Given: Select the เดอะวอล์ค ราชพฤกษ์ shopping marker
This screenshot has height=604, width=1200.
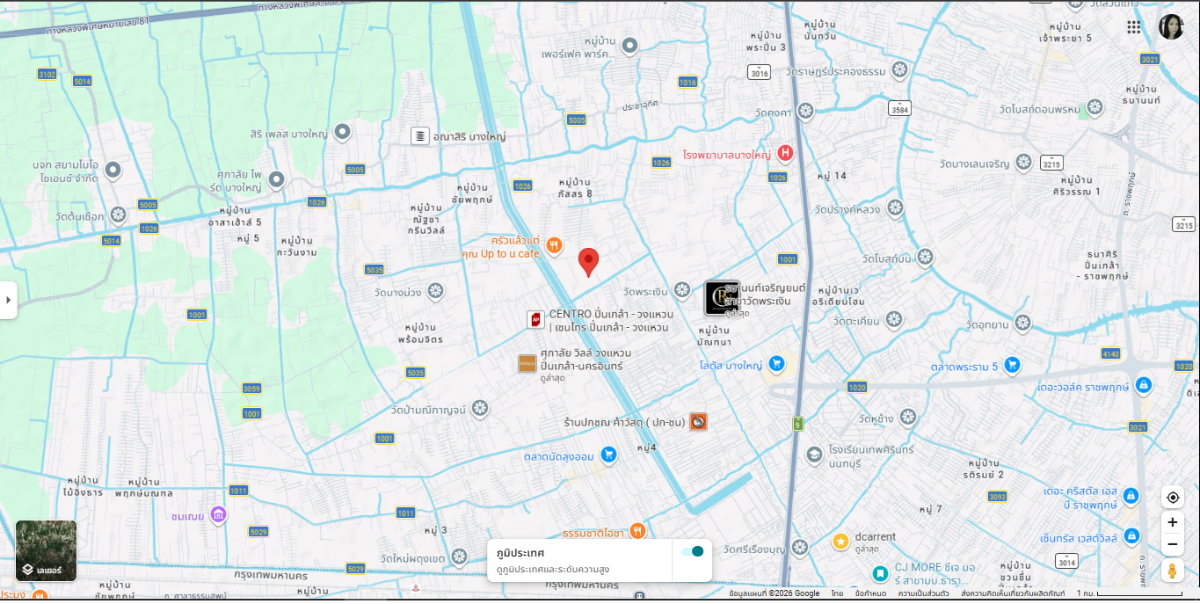Looking at the screenshot, I should point(1143,386).
